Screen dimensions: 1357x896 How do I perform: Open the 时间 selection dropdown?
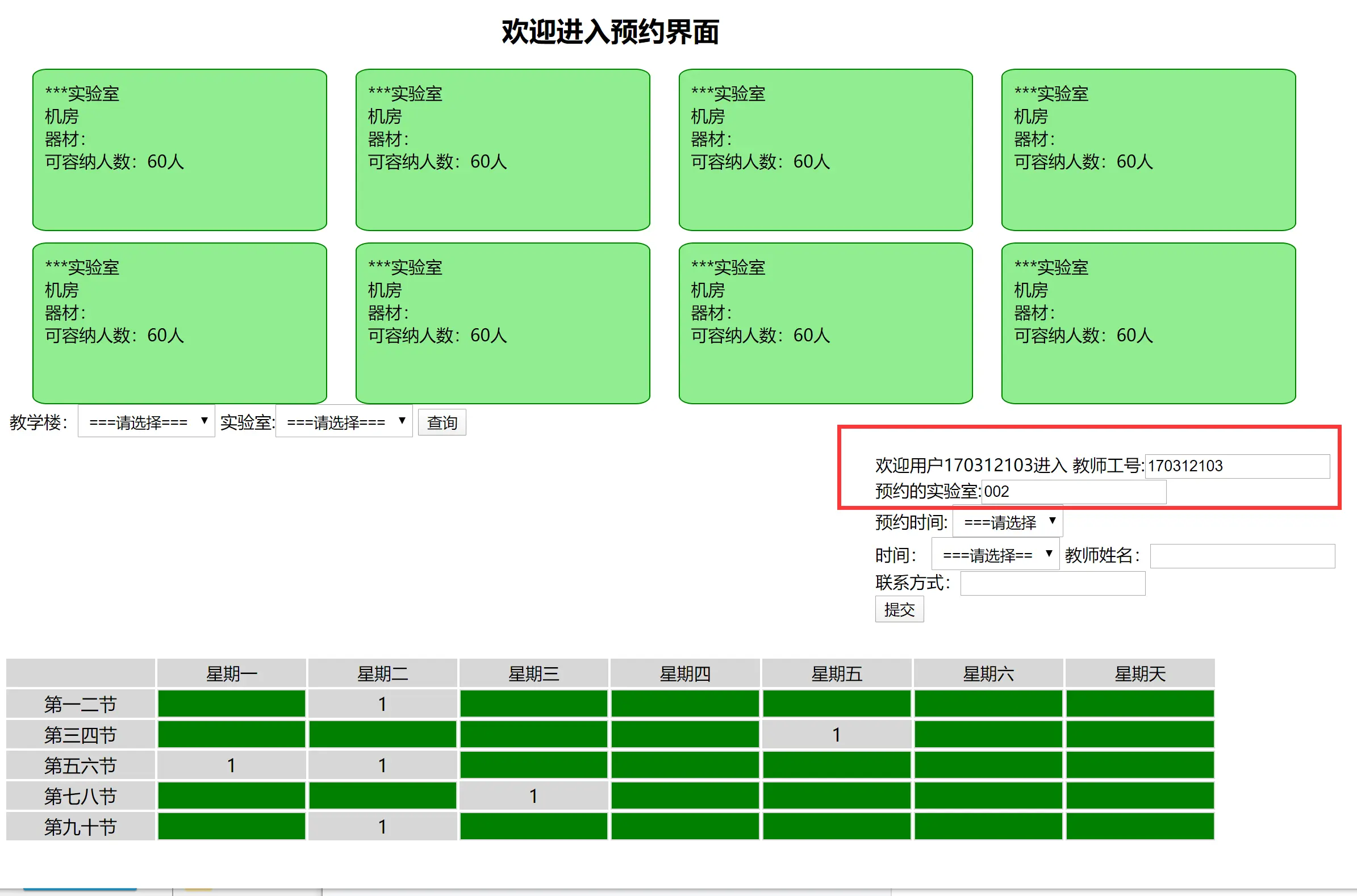[995, 554]
